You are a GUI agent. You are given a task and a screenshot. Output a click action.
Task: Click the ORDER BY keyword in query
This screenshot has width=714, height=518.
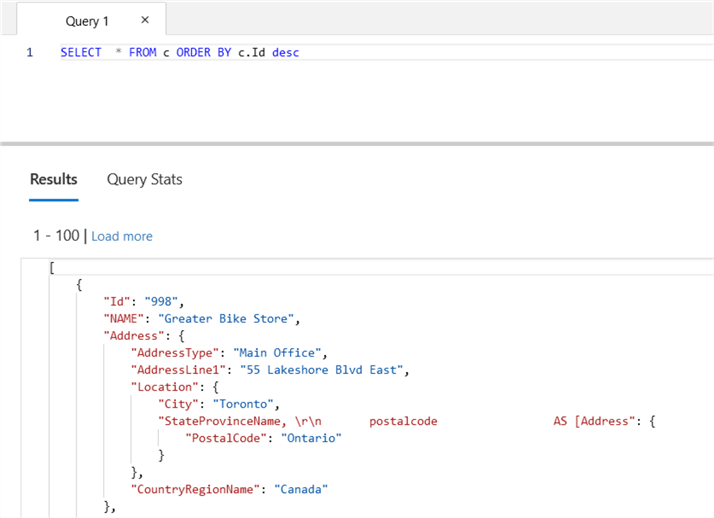pos(203,53)
